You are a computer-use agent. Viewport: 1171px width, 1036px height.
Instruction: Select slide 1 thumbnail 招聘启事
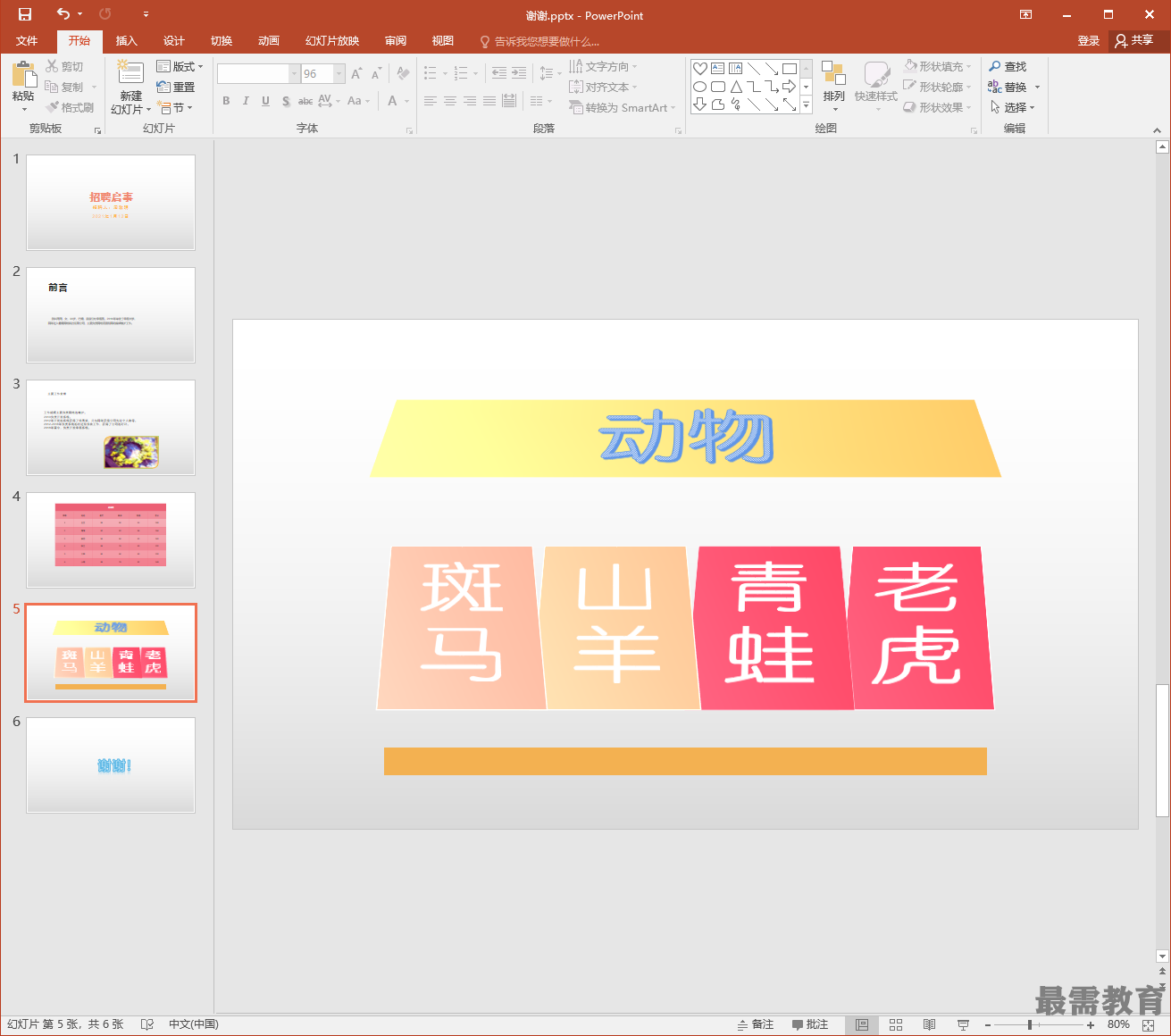pyautogui.click(x=111, y=203)
